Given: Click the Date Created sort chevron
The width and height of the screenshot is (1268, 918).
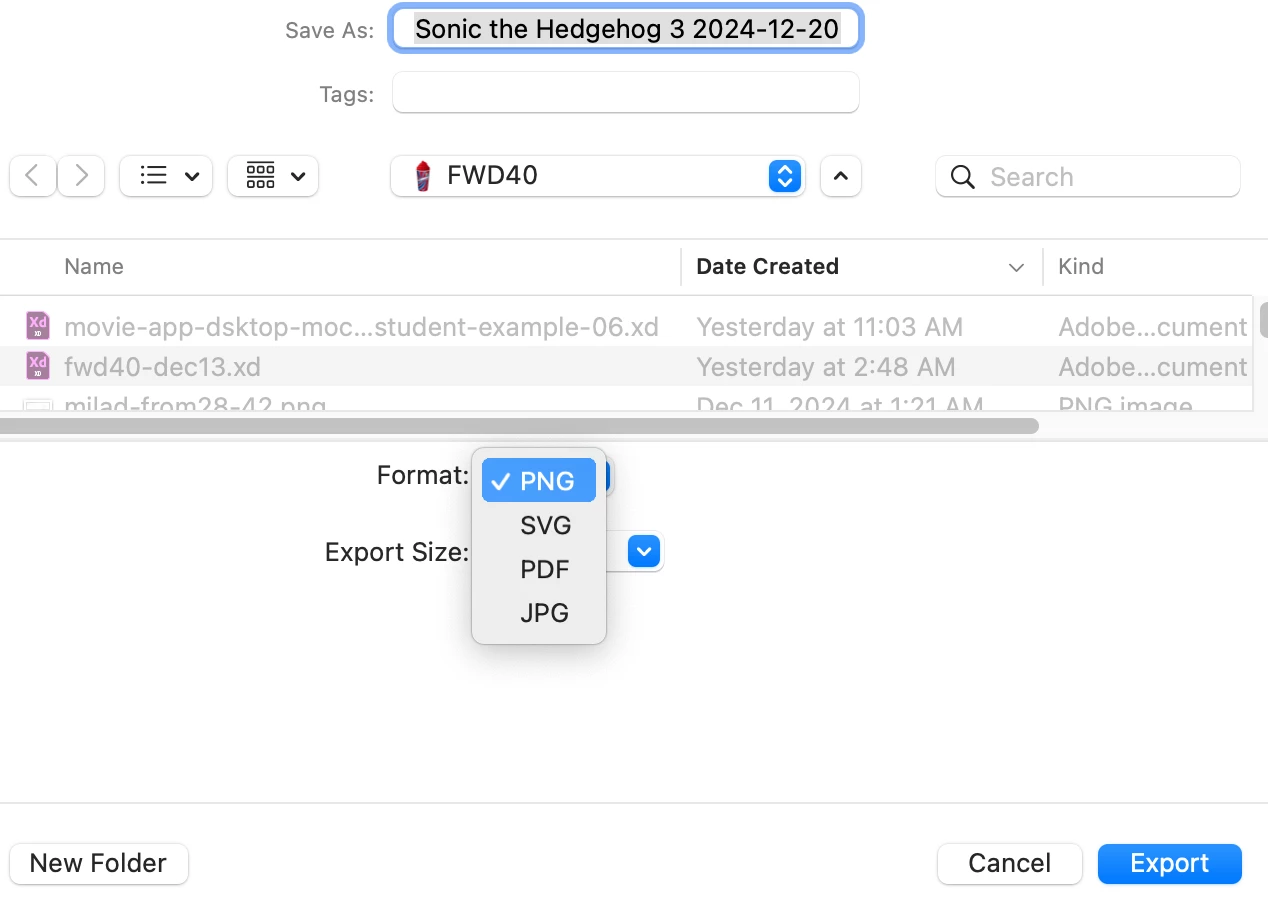Looking at the screenshot, I should [x=1017, y=267].
